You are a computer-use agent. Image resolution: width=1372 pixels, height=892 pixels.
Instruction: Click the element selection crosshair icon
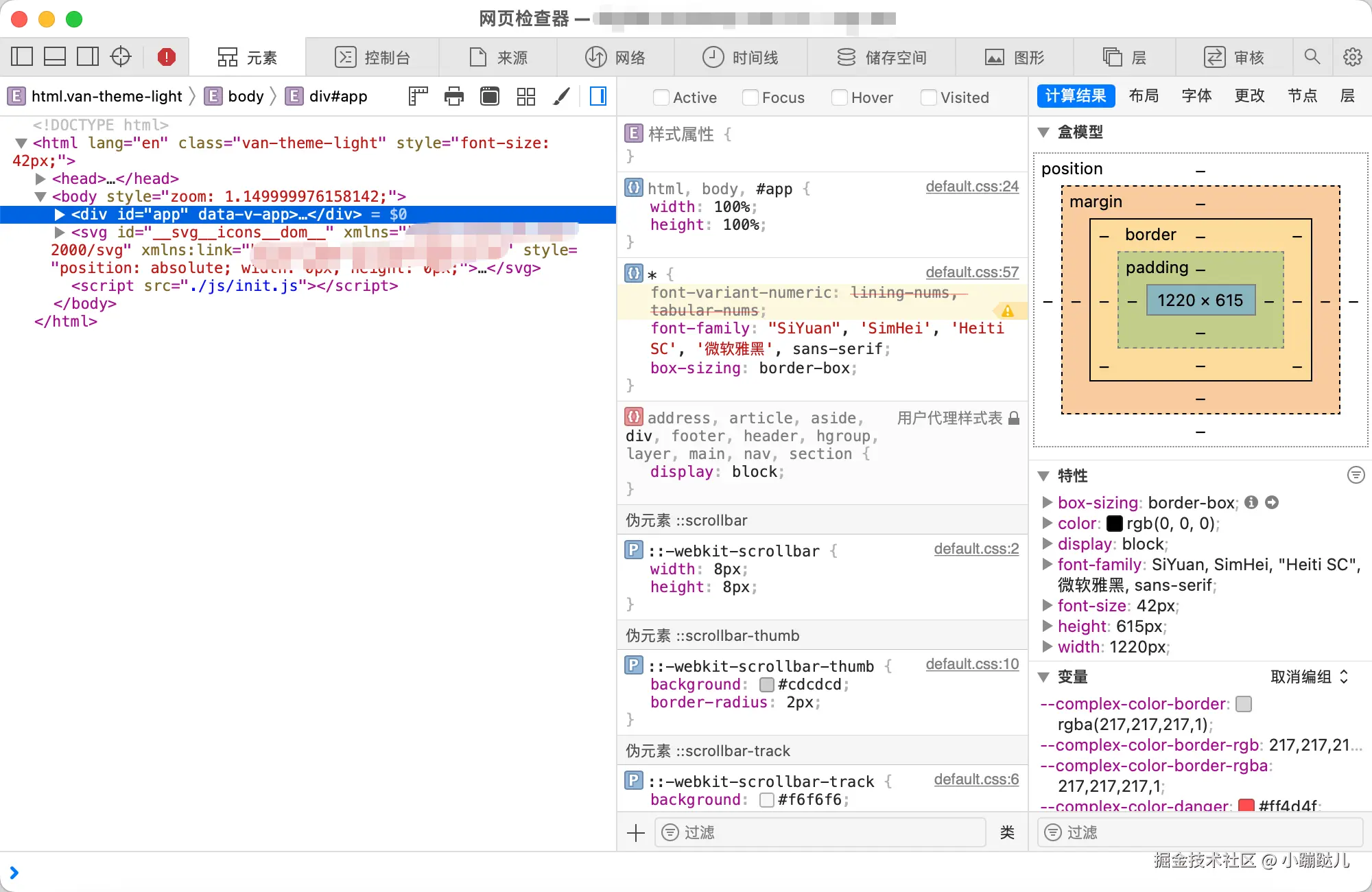click(x=121, y=57)
